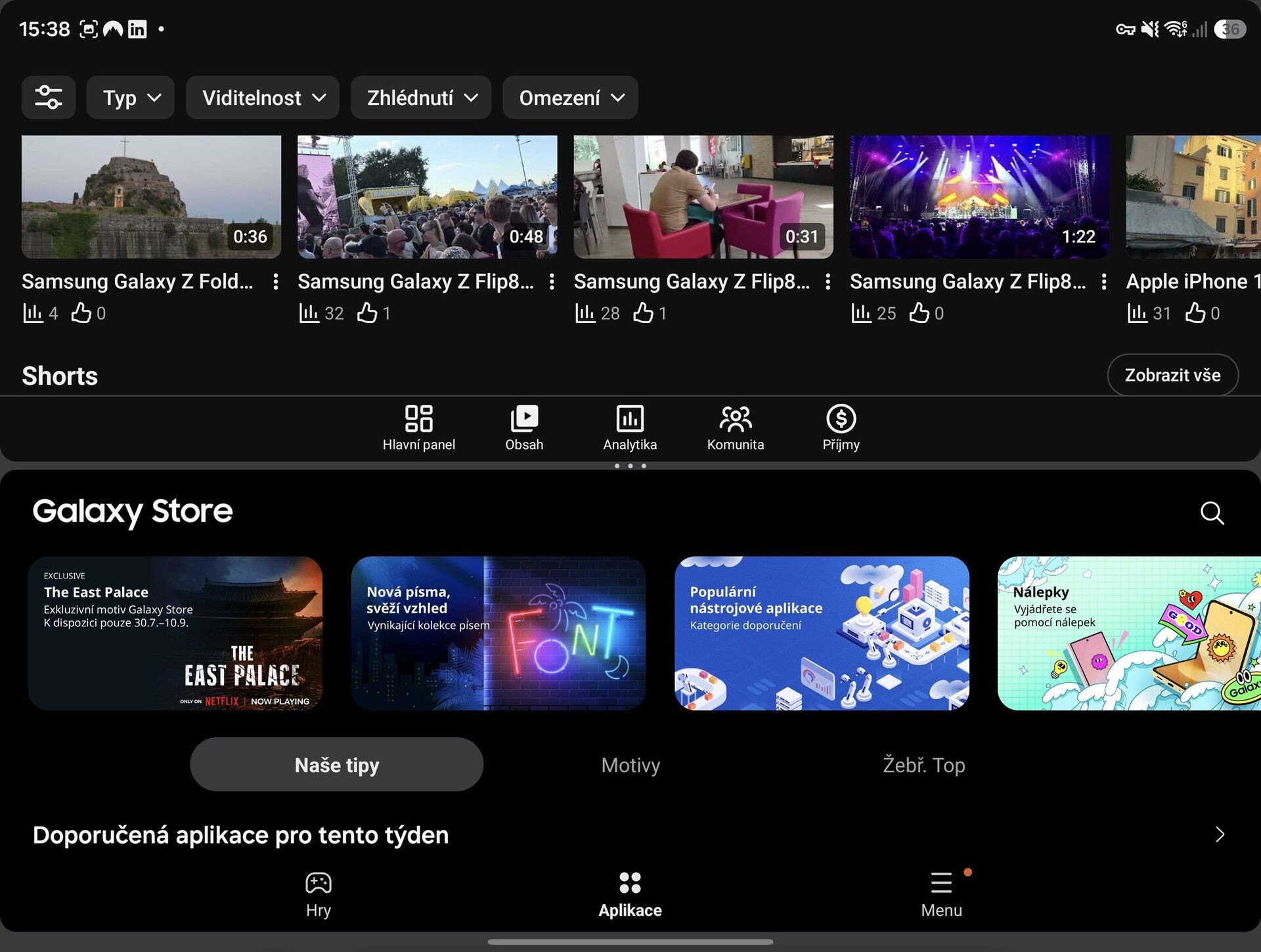Open options menu for the 1:22 Flip8 video
The image size is (1261, 952).
pos(1104,282)
